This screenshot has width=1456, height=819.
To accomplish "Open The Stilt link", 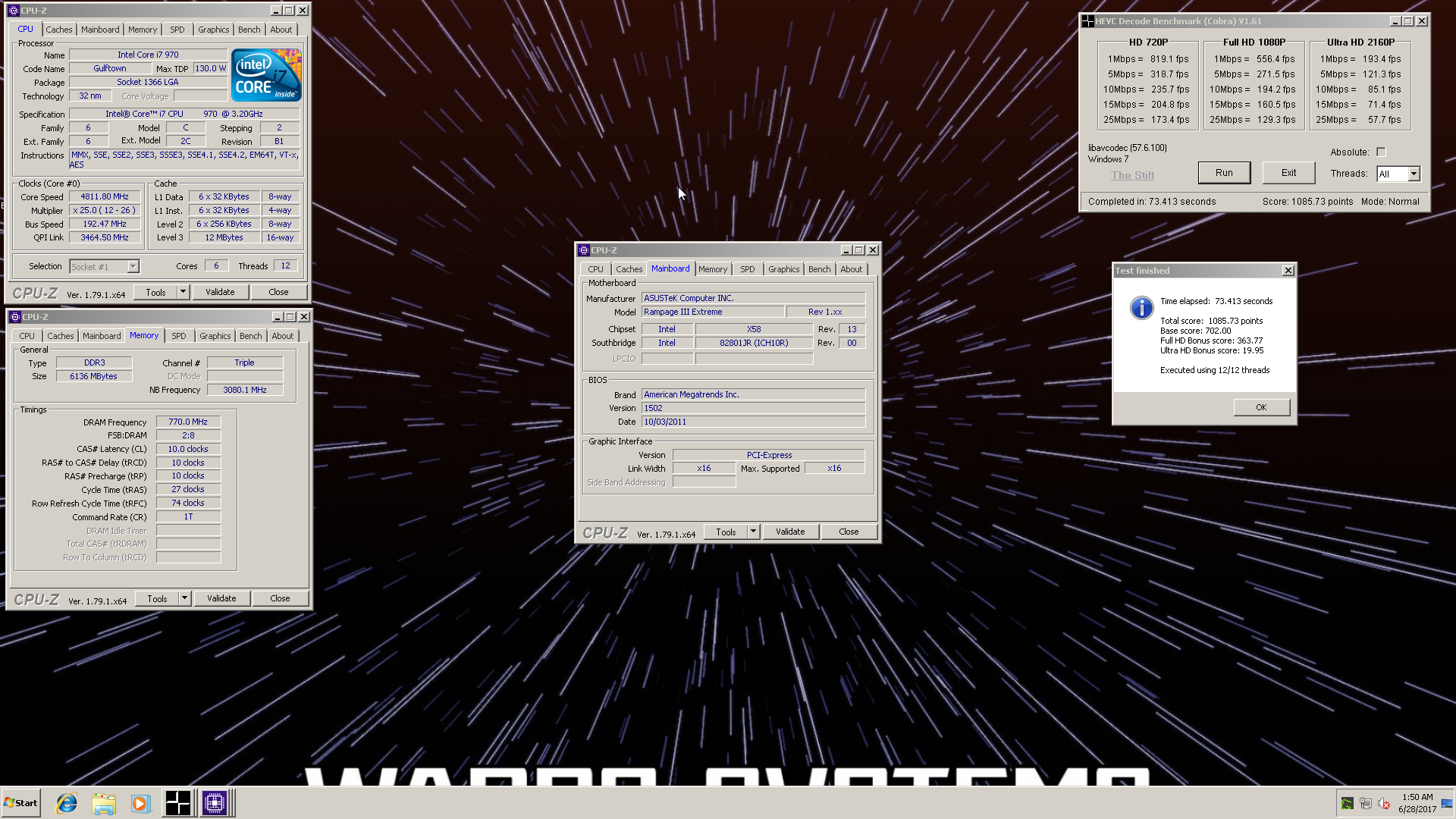I will [1132, 175].
